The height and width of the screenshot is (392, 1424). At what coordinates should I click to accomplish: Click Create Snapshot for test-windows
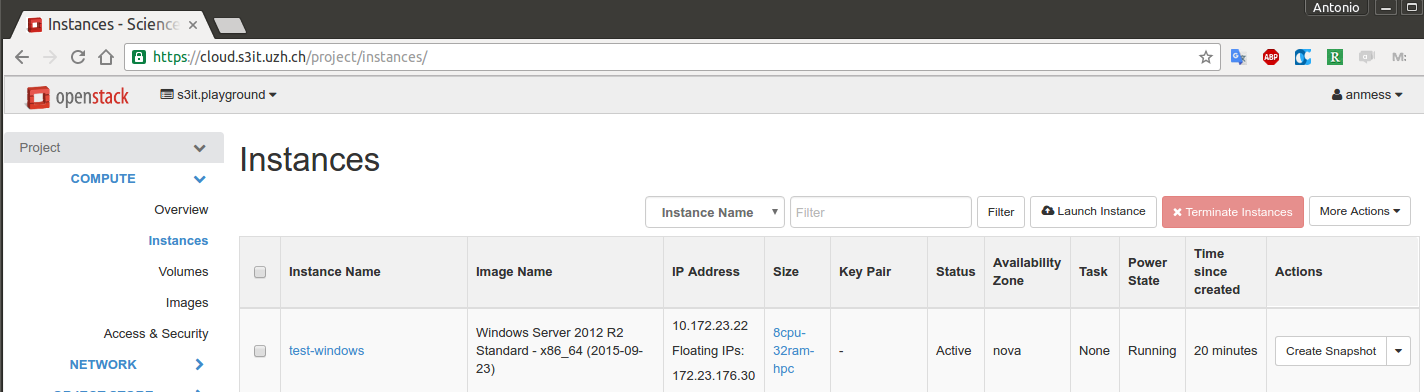click(x=1331, y=351)
